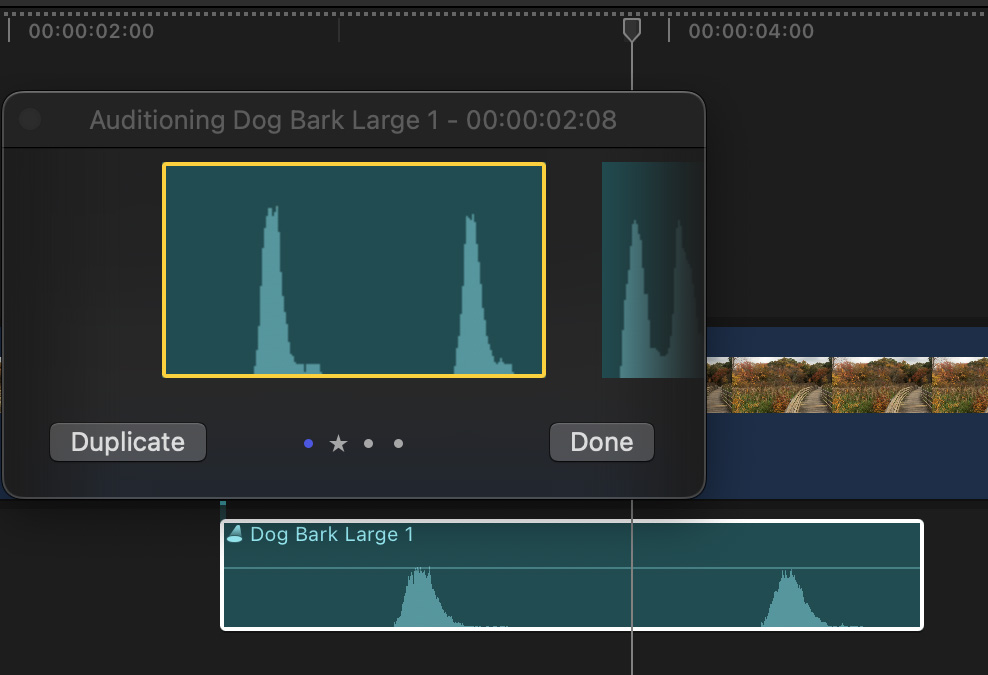988x675 pixels.
Task: Close the Auditioning Dog Bark Large 1 window
Action: (30, 120)
